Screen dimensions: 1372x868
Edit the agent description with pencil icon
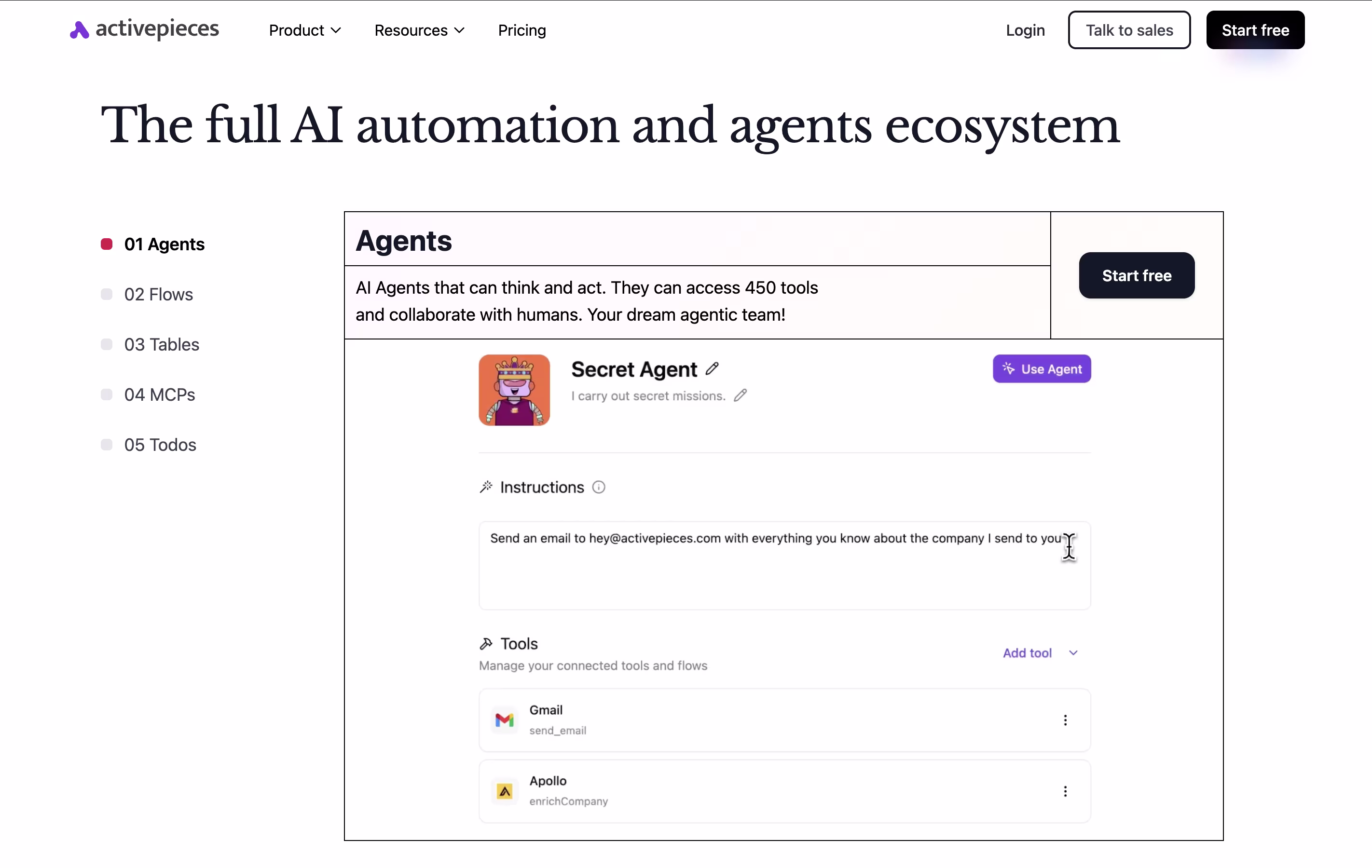point(740,395)
